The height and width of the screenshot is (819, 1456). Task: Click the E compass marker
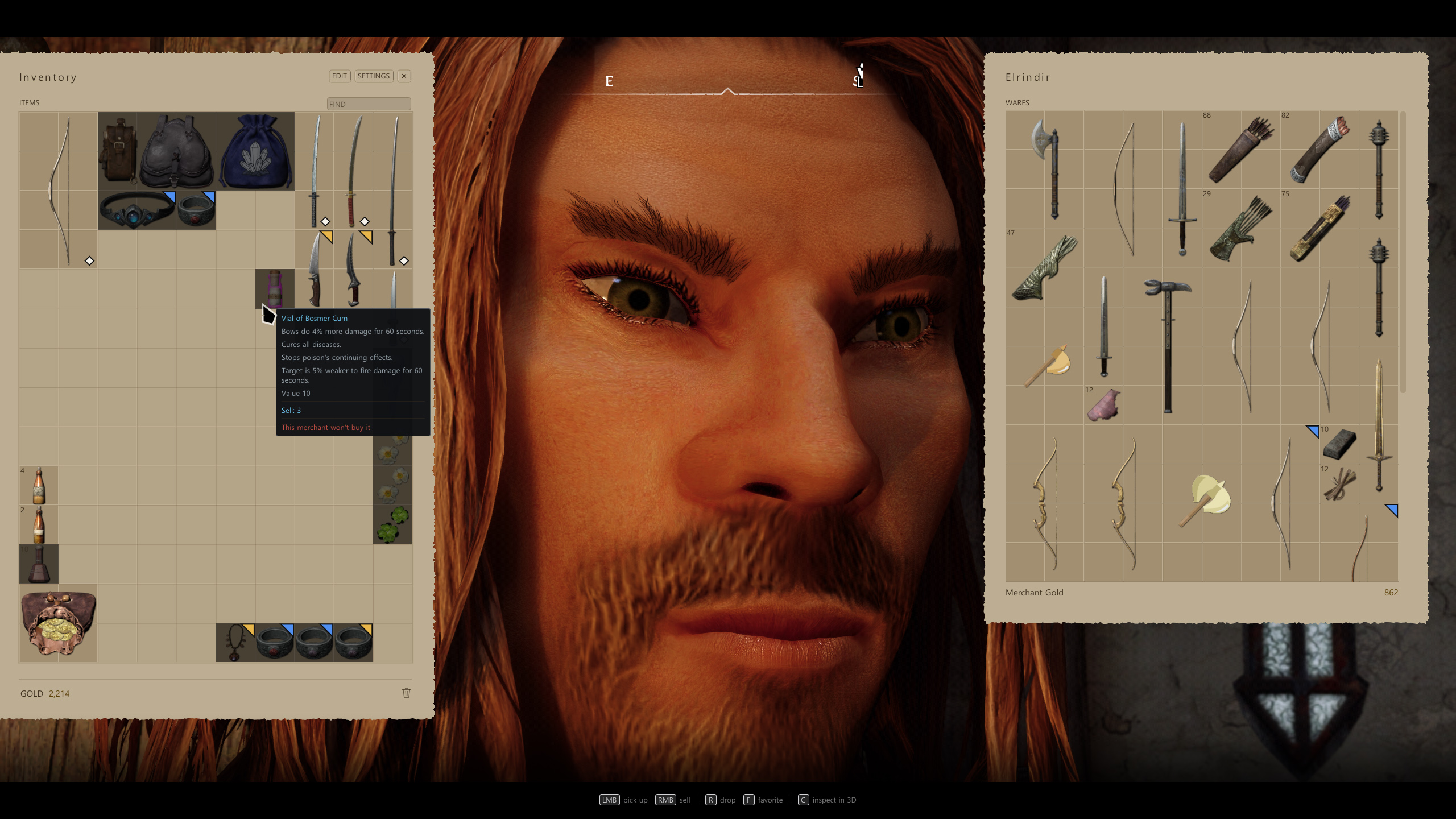click(x=609, y=81)
